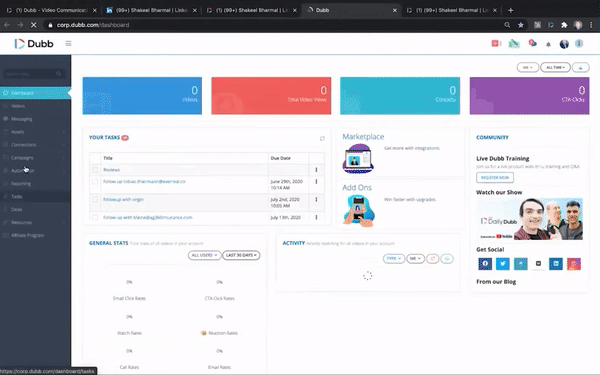The height and width of the screenshot is (375, 600).
Task: Open Affiliate Program in the sidebar
Action: [35, 235]
